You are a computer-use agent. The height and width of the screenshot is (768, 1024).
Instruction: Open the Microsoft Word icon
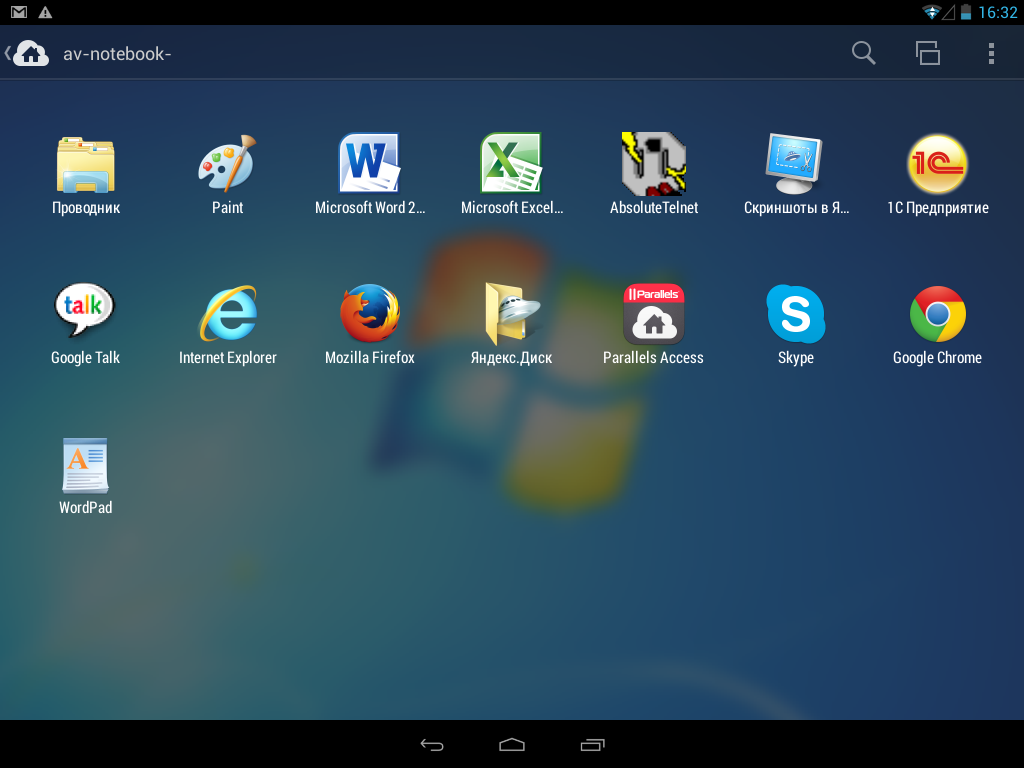tap(369, 163)
